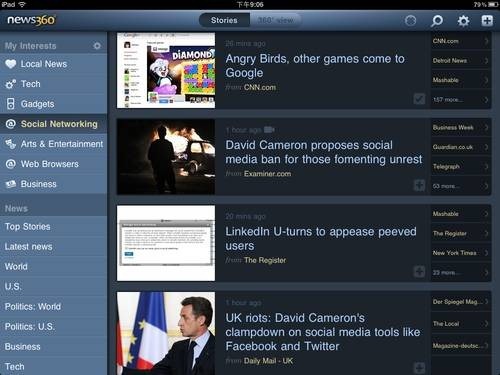This screenshot has height=375, width=500.
Task: Click the money icon beside Business interest
Action: [11, 184]
